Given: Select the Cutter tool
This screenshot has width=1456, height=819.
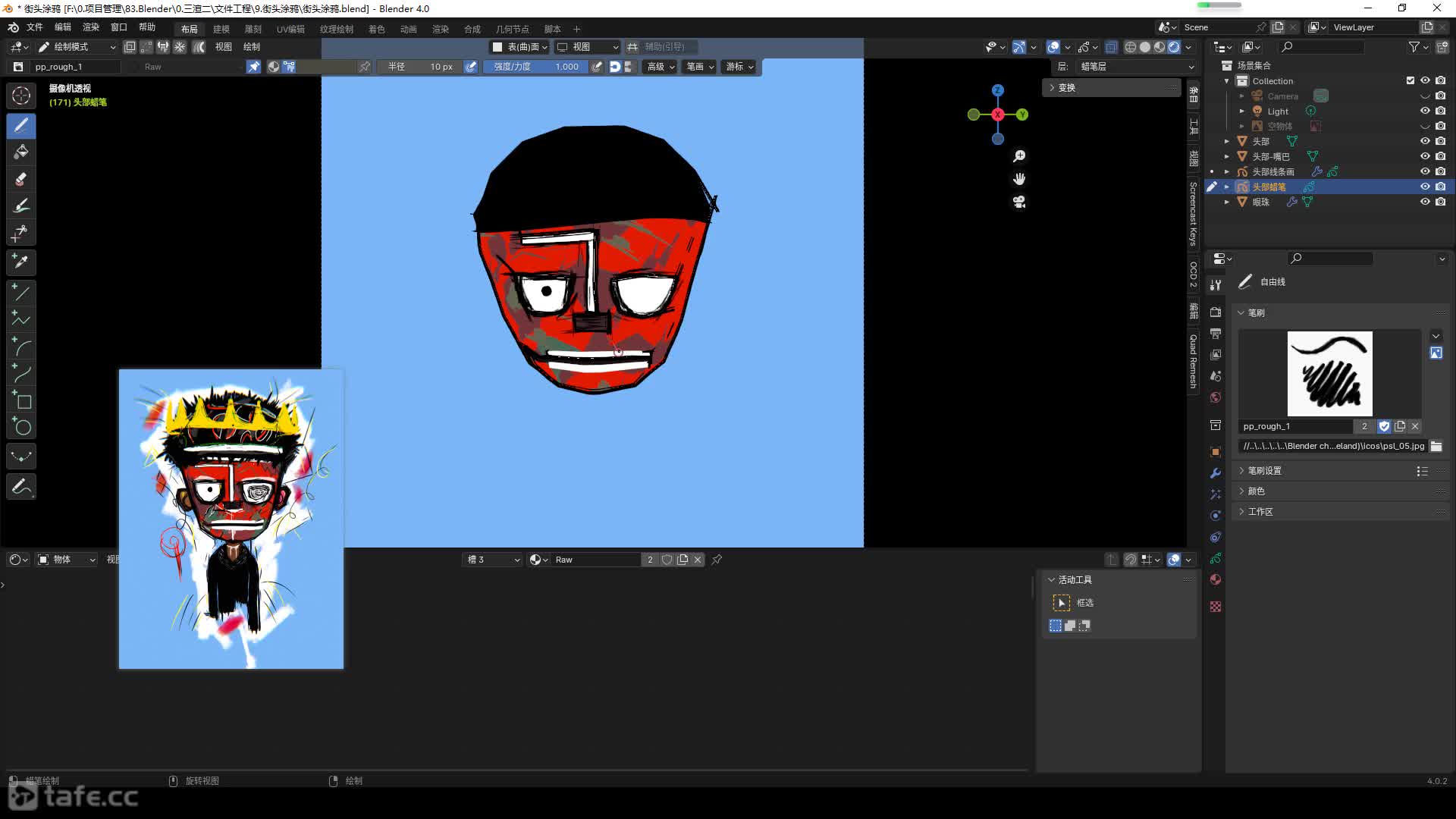Looking at the screenshot, I should 21,233.
